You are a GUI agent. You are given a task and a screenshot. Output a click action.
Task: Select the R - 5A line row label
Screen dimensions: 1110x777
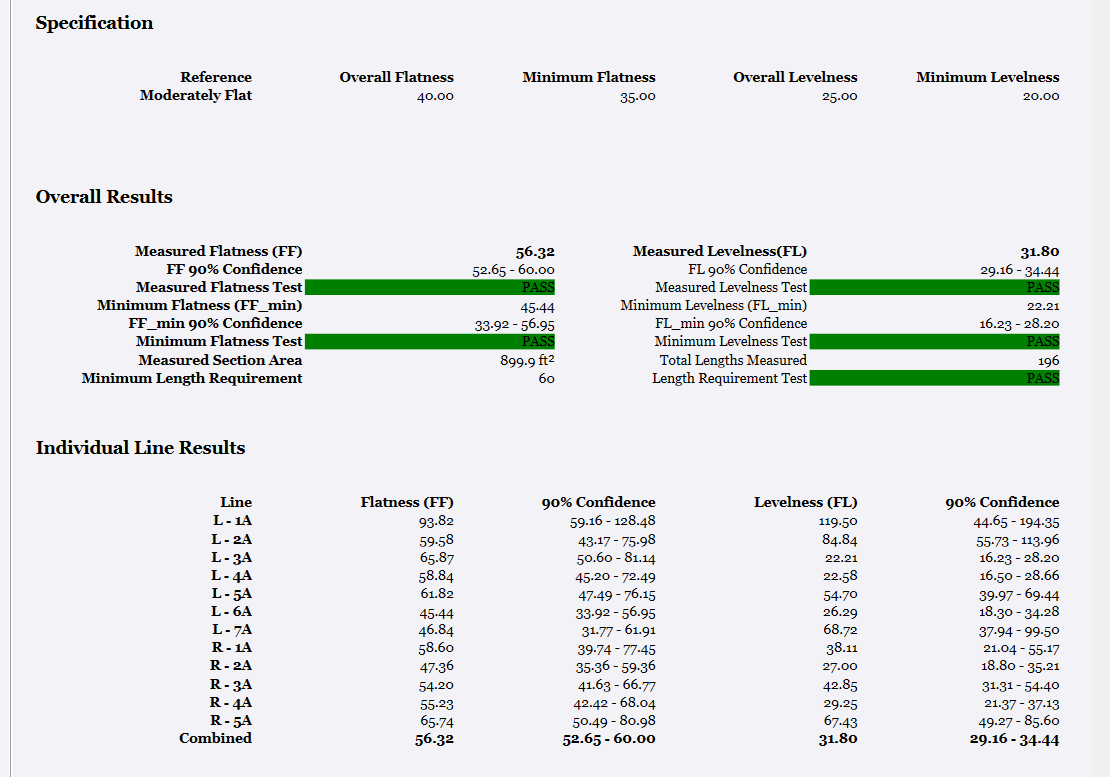(231, 720)
